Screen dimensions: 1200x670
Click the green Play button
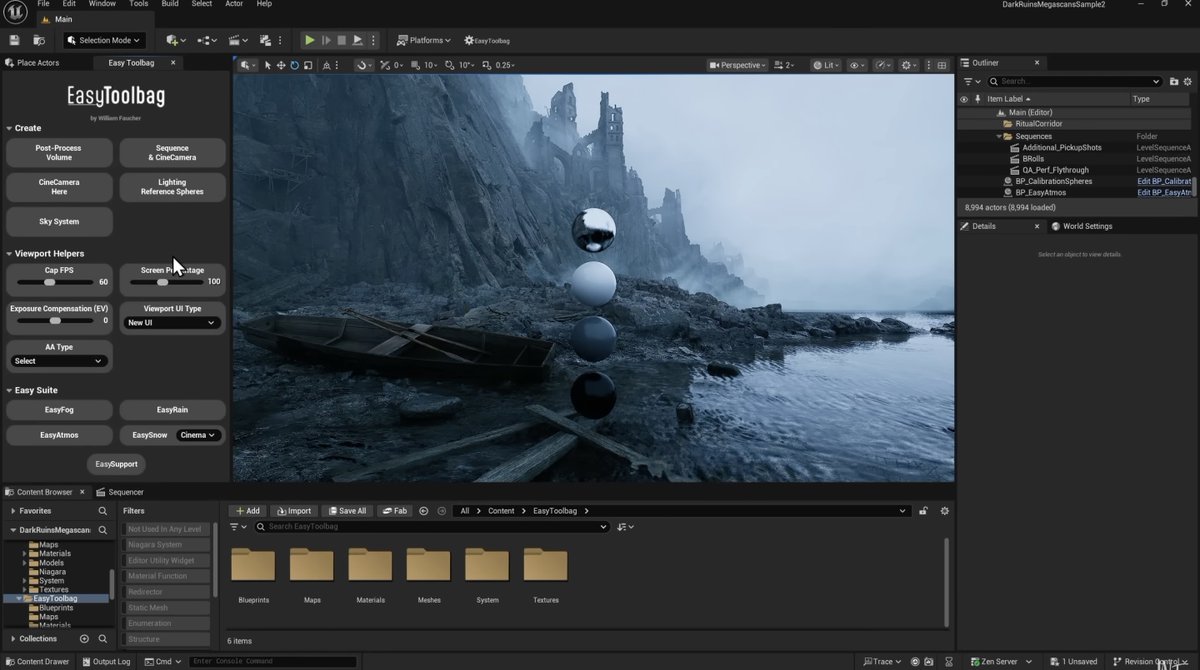310,40
